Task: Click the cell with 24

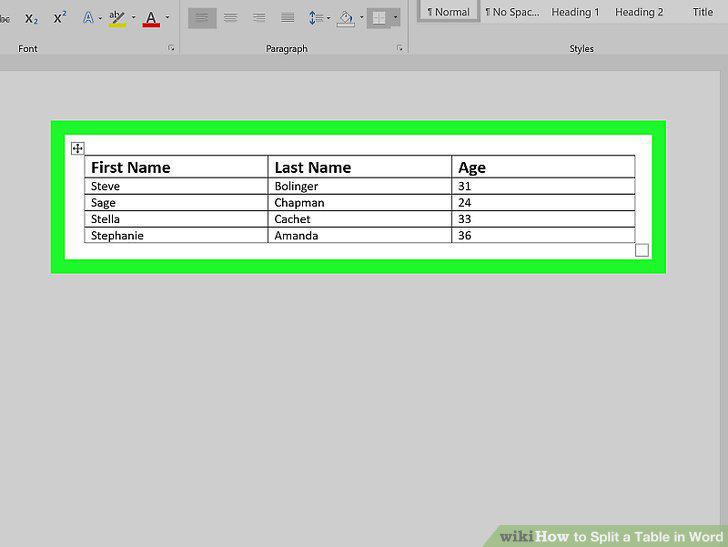Action: click(543, 202)
